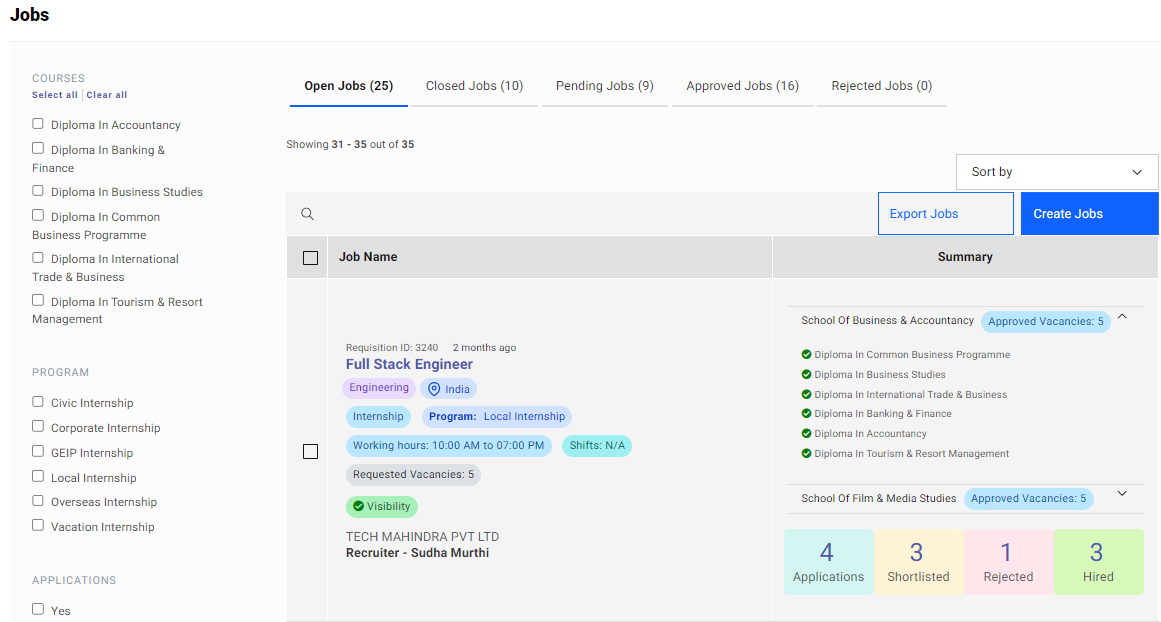The height and width of the screenshot is (622, 1161).
Task: Open the Pending Jobs tab
Action: coord(604,85)
